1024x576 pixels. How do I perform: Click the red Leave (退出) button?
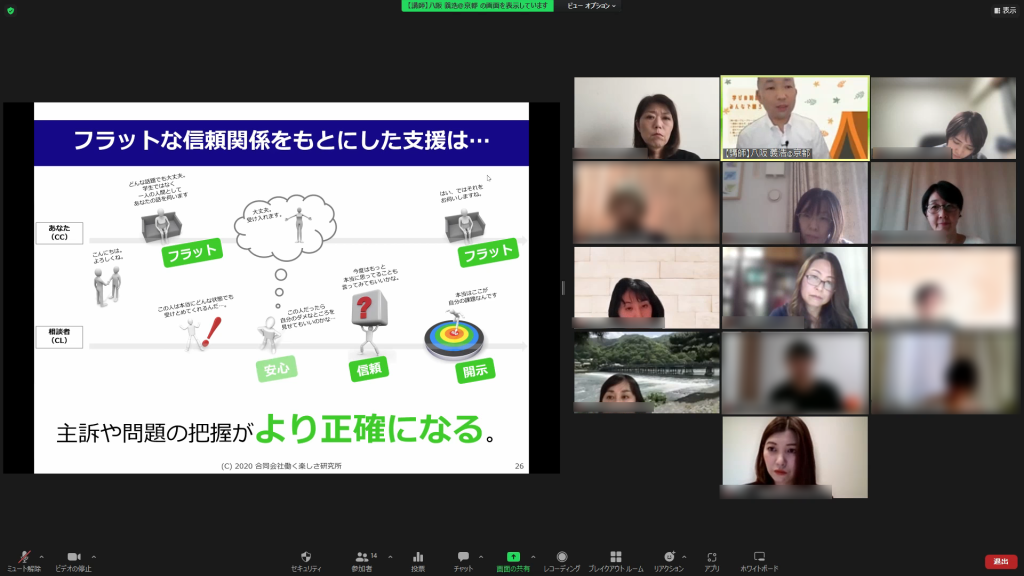tap(1001, 561)
